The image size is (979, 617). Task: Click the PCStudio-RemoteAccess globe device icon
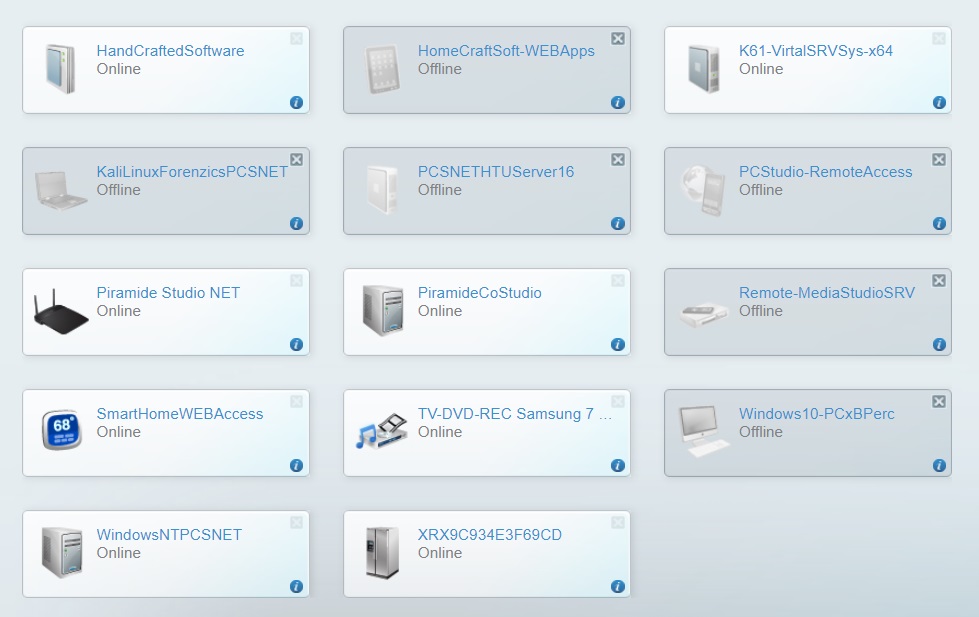(x=704, y=190)
